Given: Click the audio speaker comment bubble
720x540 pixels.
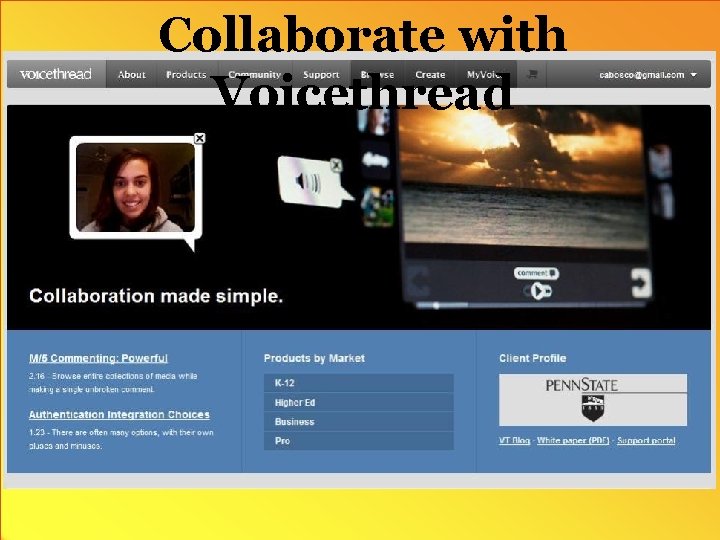Looking at the screenshot, I should click(x=310, y=182).
